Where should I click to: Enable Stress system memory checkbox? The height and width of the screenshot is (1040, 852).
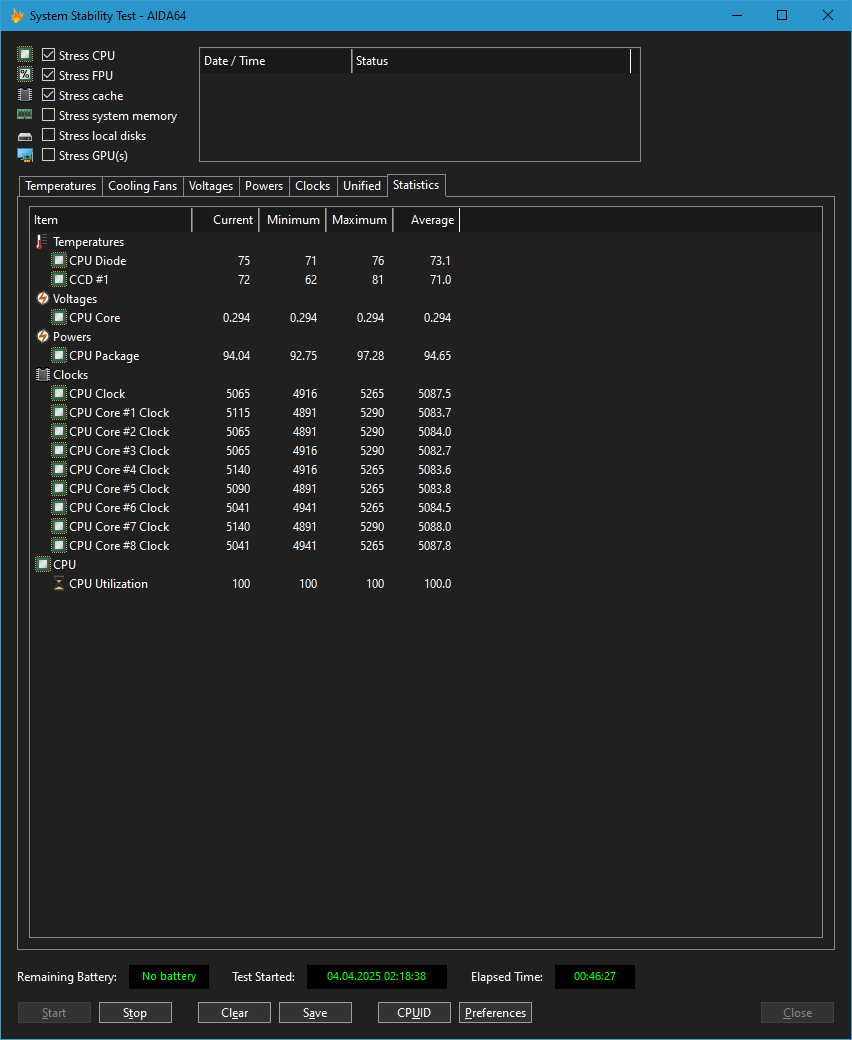[x=49, y=116]
